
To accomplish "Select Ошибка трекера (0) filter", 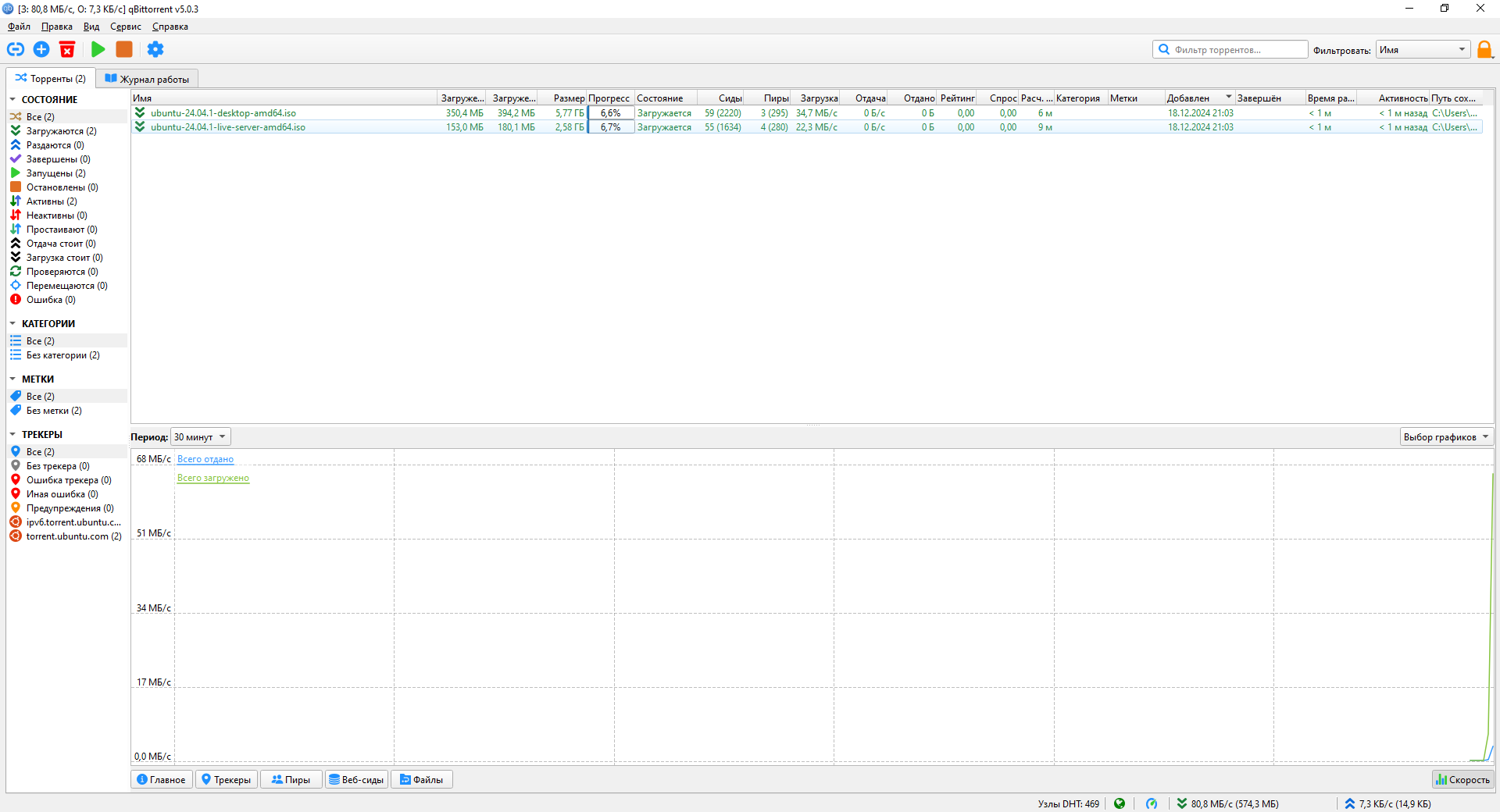I will tap(69, 480).
